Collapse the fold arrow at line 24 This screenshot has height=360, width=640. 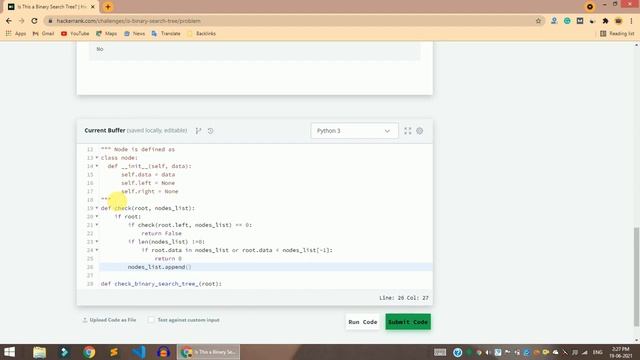pos(97,250)
